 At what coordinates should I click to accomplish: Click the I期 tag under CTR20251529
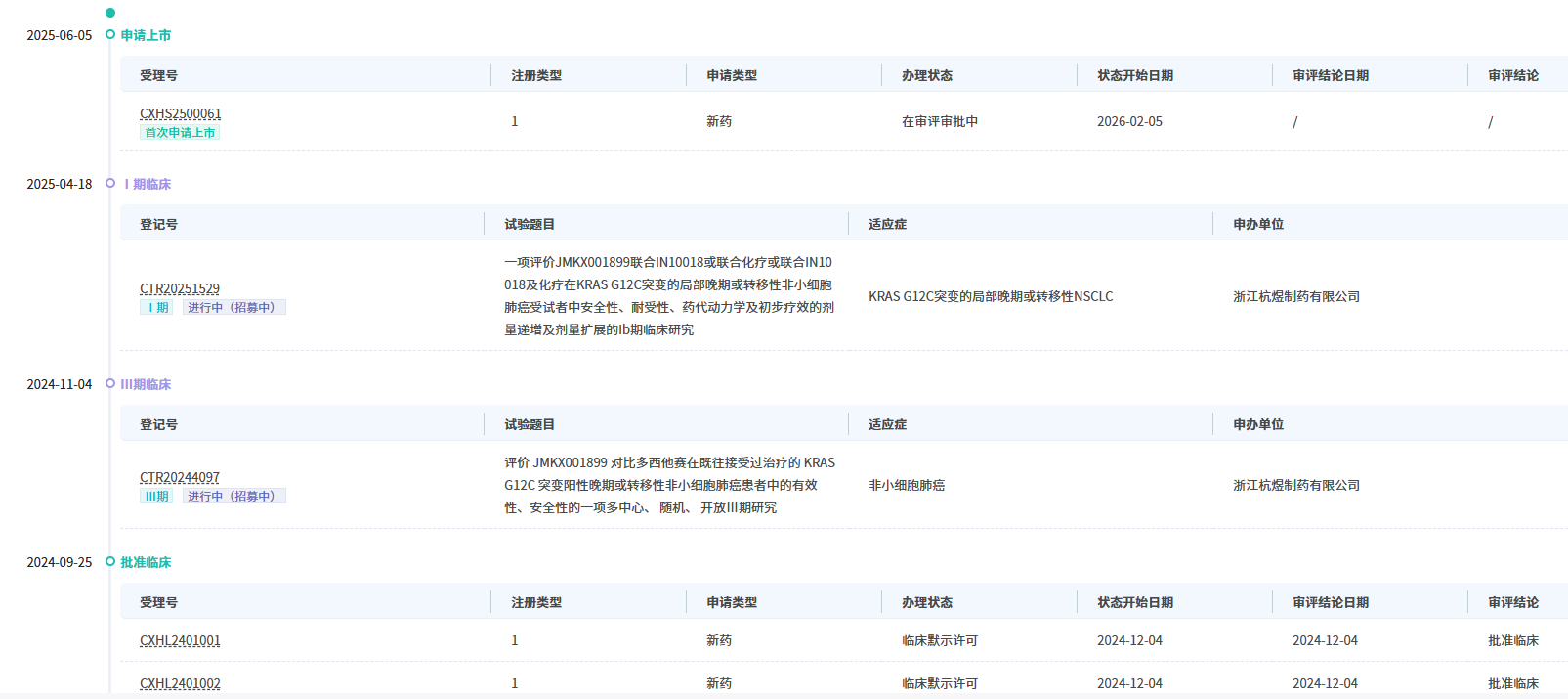click(x=158, y=307)
